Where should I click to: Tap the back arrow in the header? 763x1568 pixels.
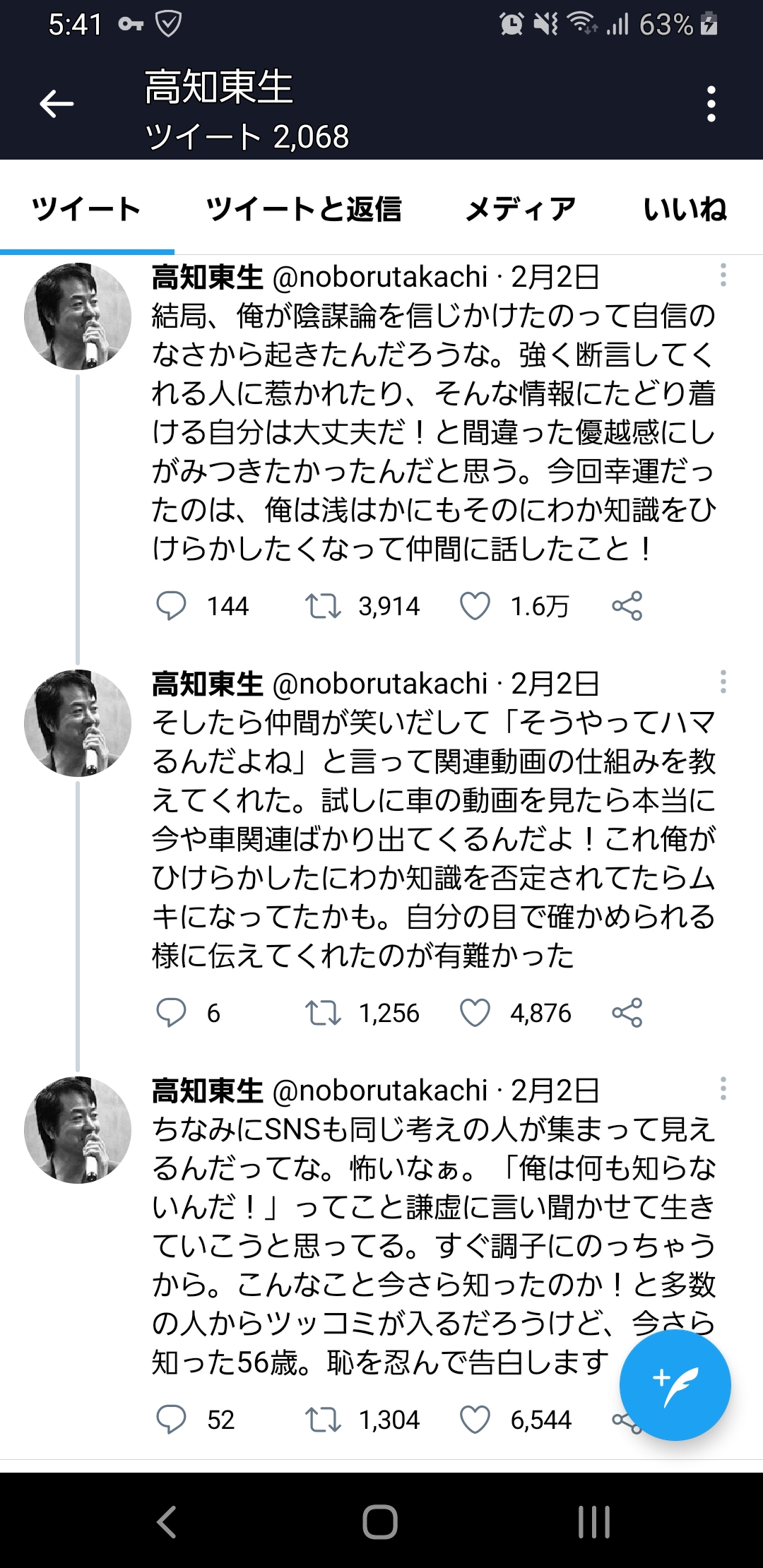(57, 104)
